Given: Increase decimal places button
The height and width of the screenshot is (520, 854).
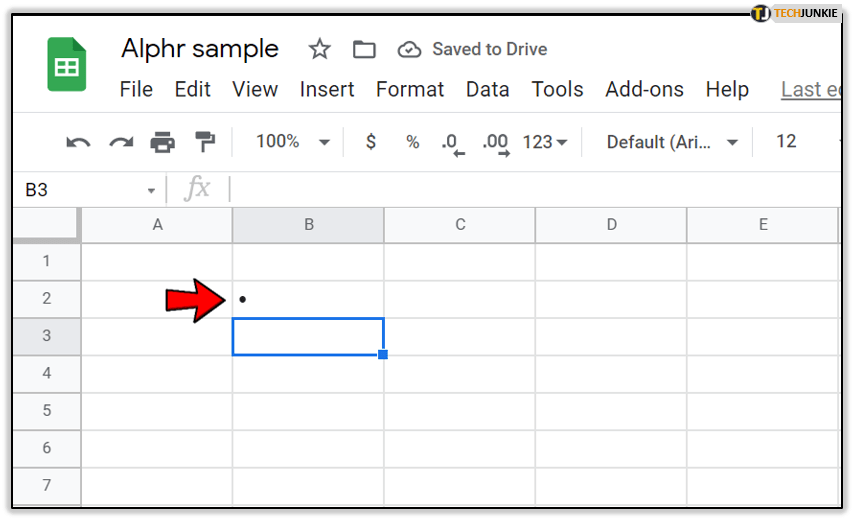Looking at the screenshot, I should [495, 142].
